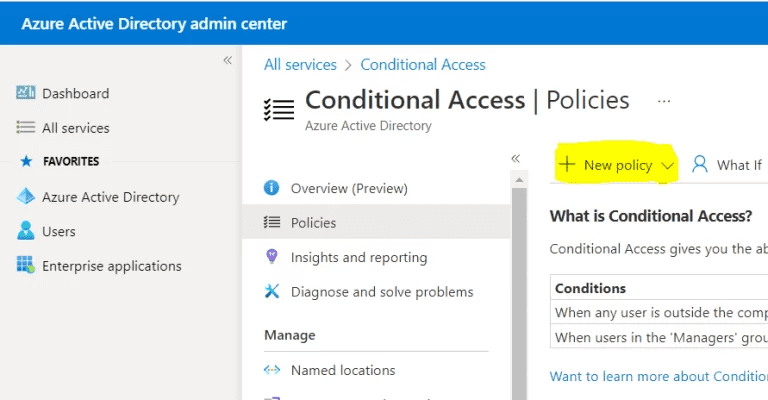Select Overview (Preview) menu item
Viewport: 768px width, 400px height.
pyautogui.click(x=376, y=188)
